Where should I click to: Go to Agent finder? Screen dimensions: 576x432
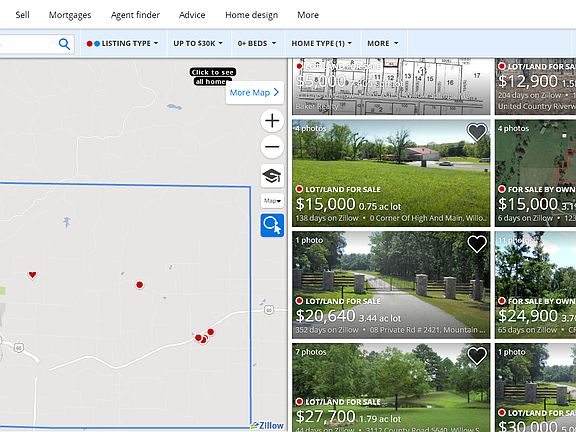point(135,15)
